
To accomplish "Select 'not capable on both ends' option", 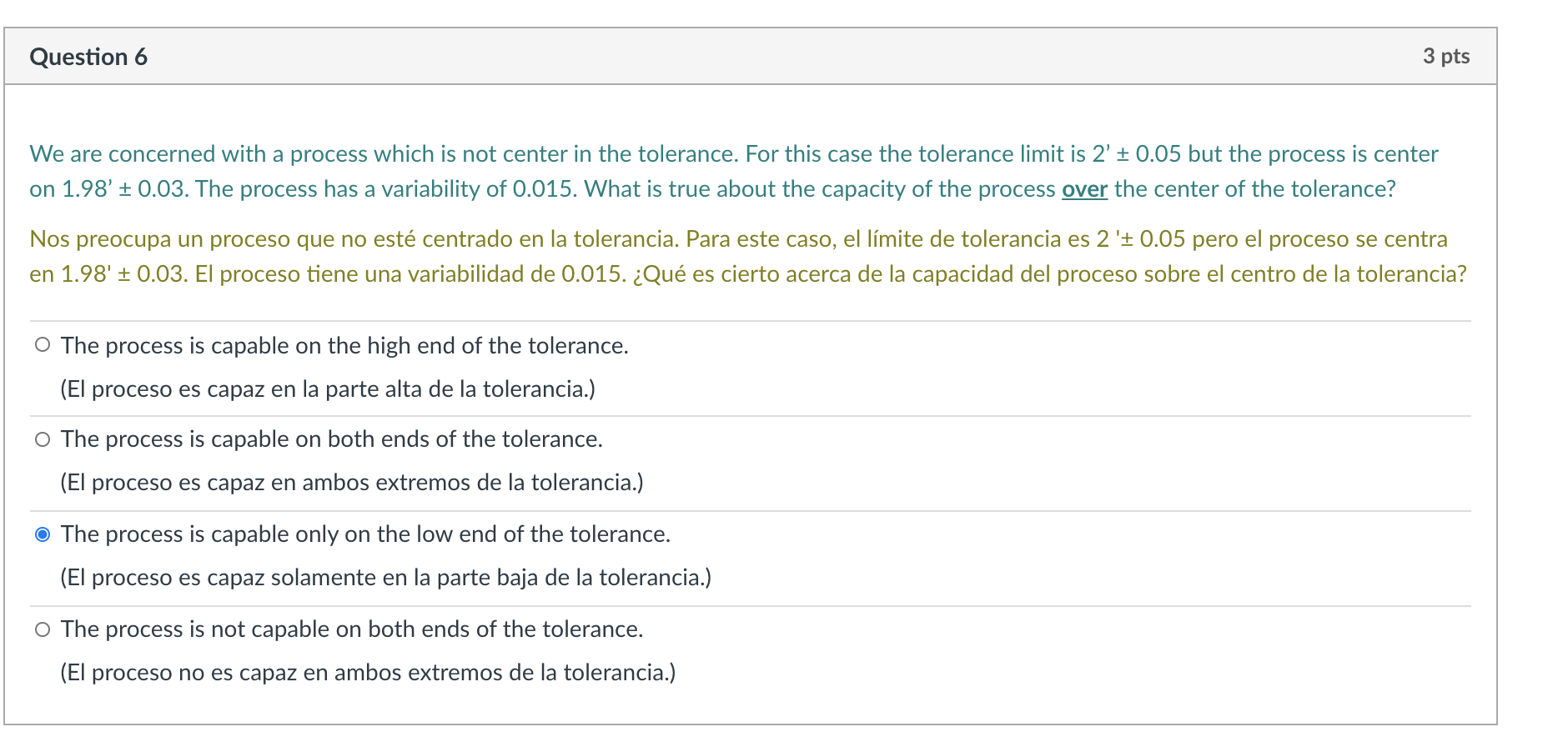I will click(43, 629).
